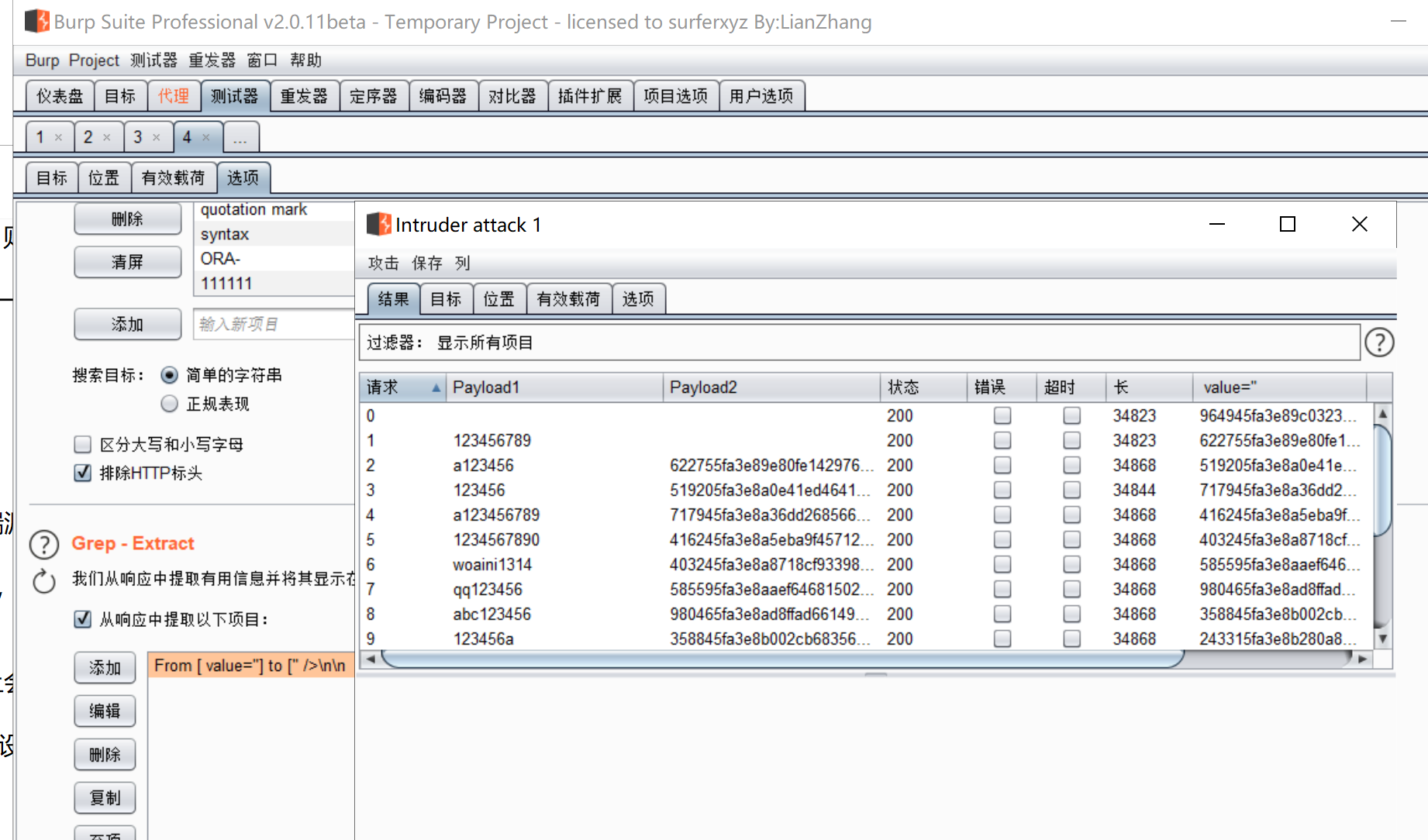Sort by Payload2 column header
Viewport: 1428px width, 840px height.
pyautogui.click(x=772, y=387)
